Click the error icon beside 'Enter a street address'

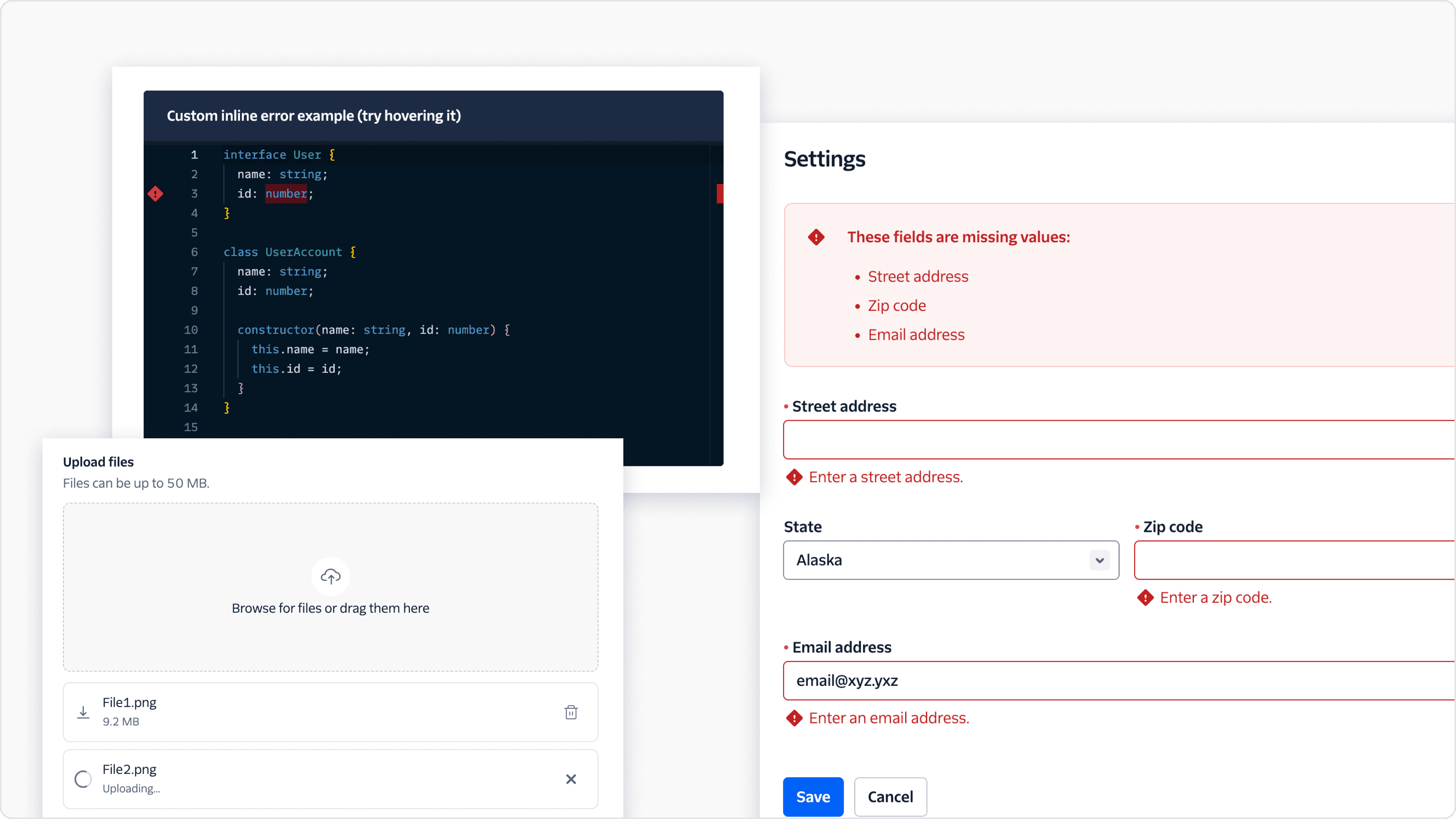pos(794,477)
